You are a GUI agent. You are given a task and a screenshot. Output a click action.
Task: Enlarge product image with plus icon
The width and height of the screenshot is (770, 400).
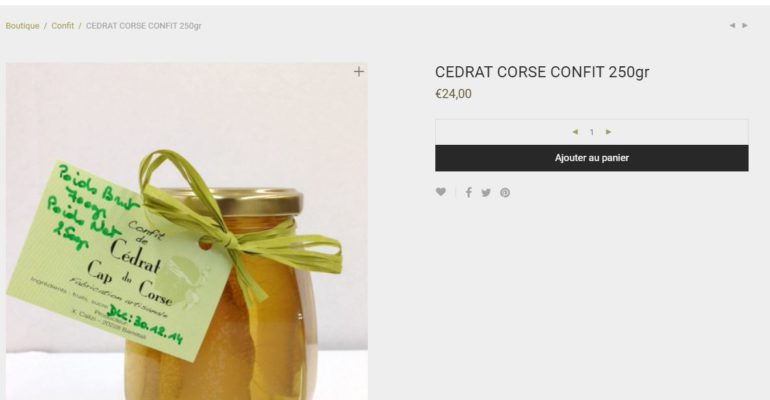coord(359,72)
